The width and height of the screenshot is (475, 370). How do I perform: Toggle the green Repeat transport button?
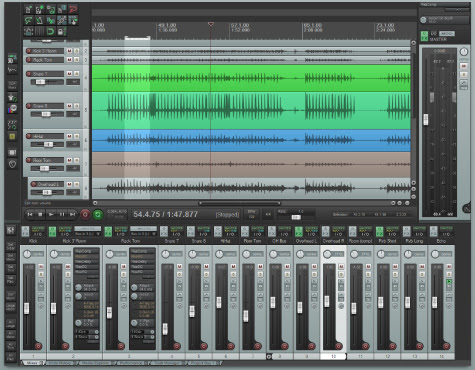[98, 214]
